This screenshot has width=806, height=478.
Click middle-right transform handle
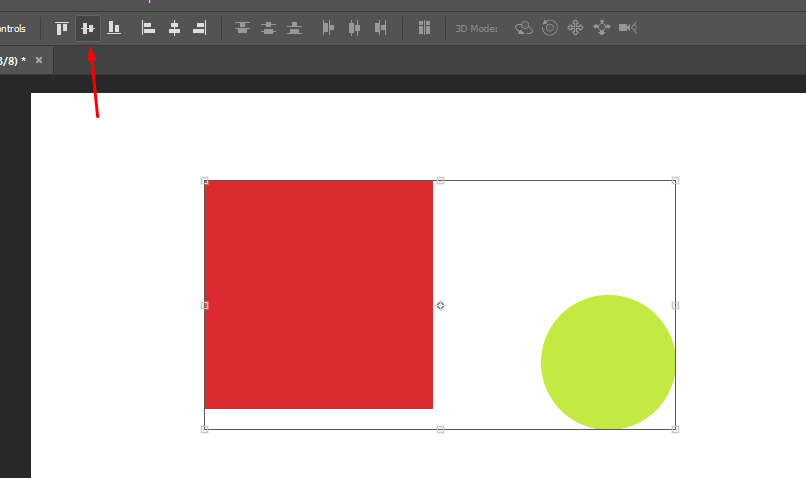(x=675, y=305)
